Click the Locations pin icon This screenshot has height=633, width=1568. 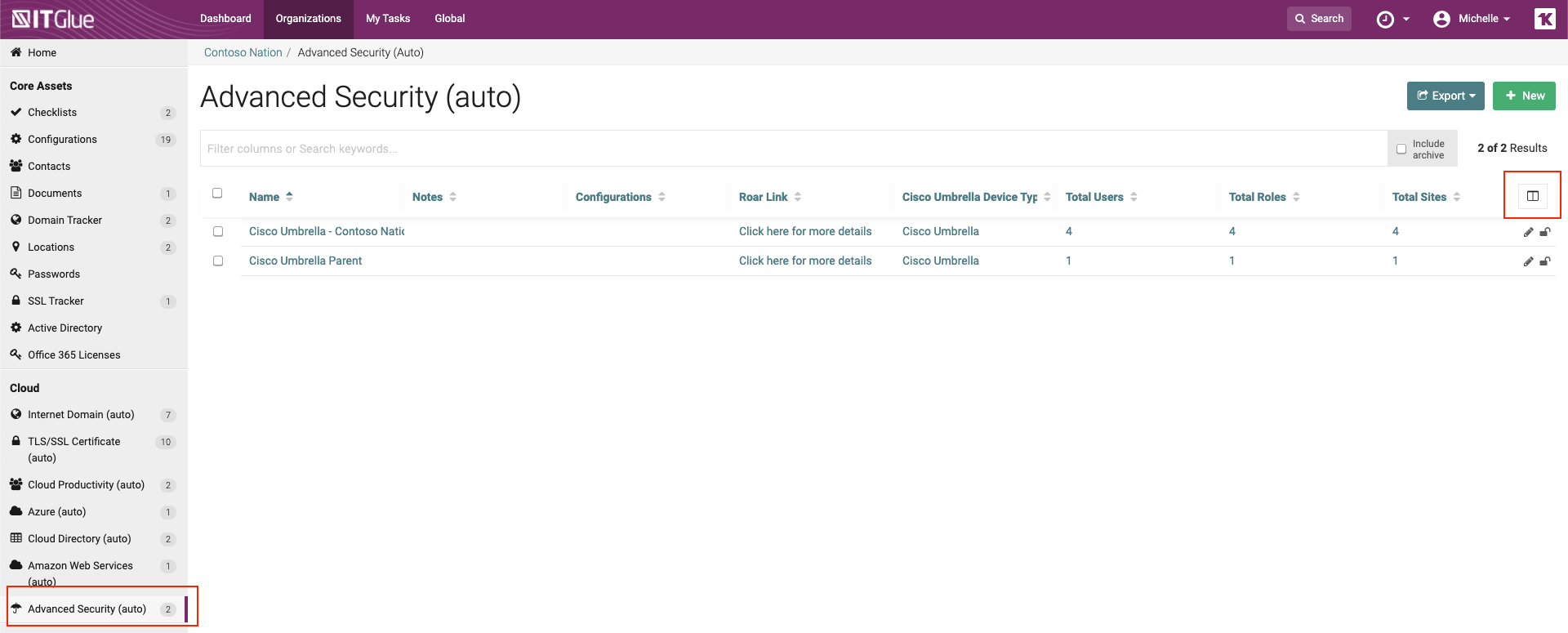(x=16, y=247)
